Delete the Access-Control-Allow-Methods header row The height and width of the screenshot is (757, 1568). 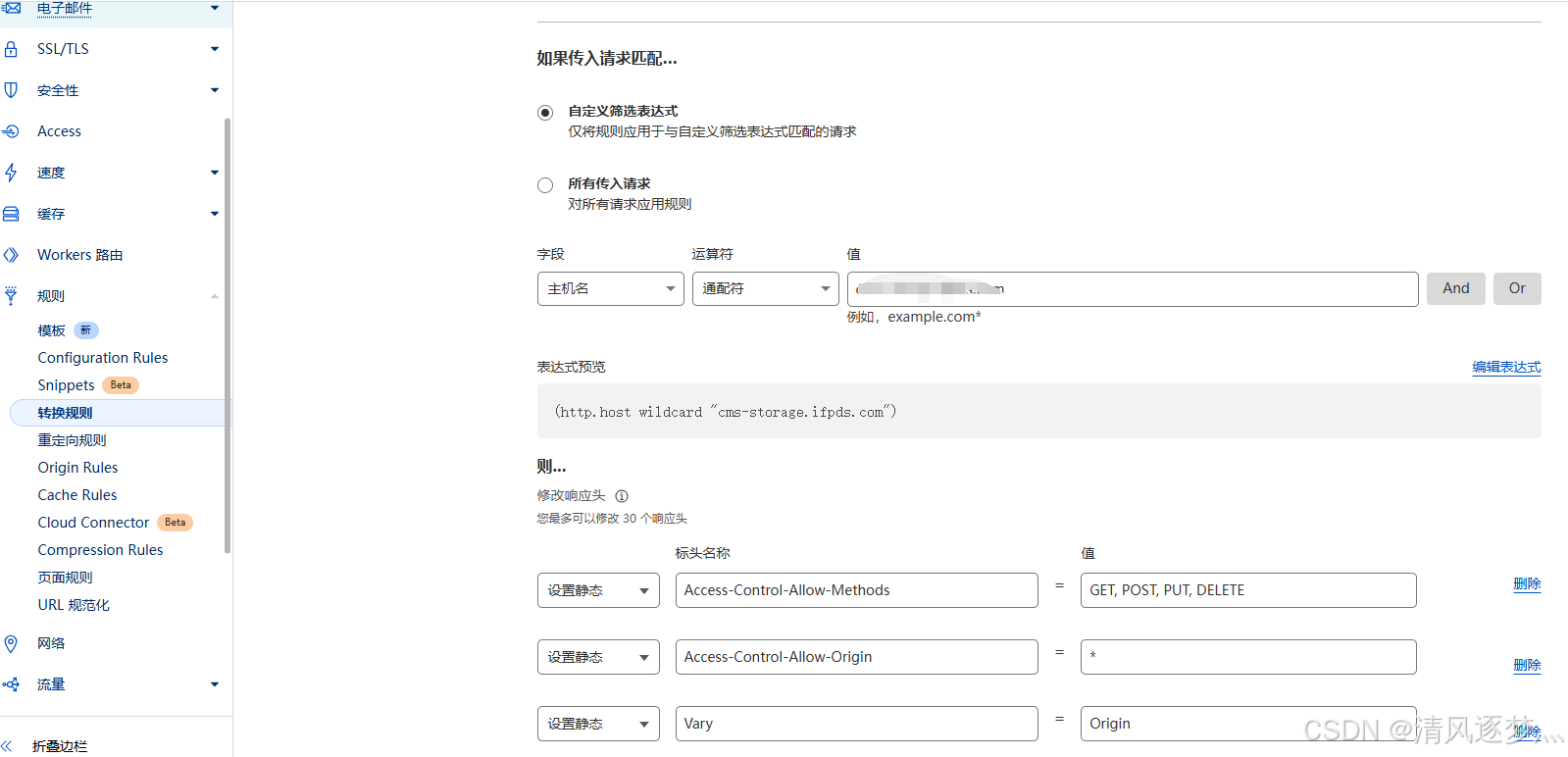[x=1527, y=584]
